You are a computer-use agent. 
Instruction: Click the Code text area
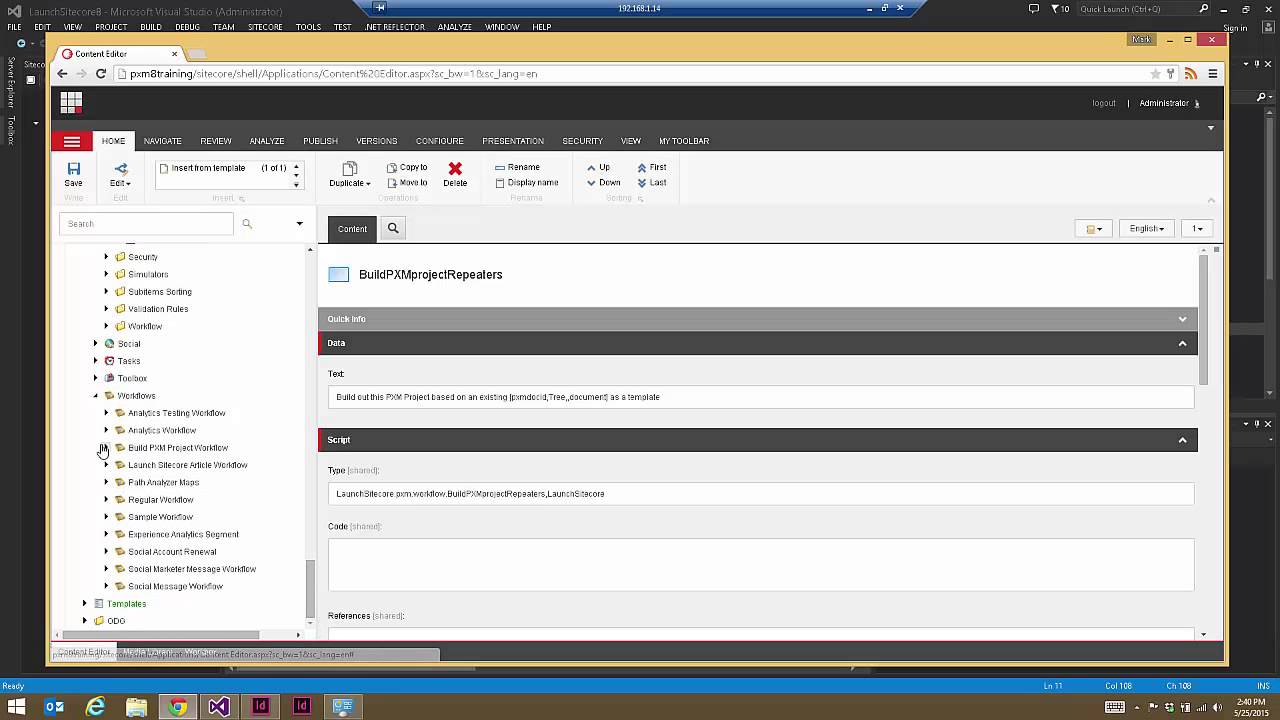click(761, 565)
